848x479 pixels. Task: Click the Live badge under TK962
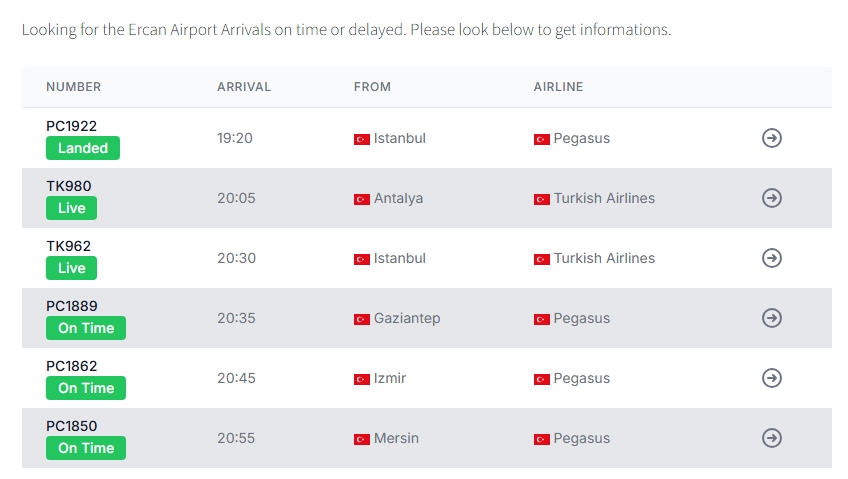point(71,268)
